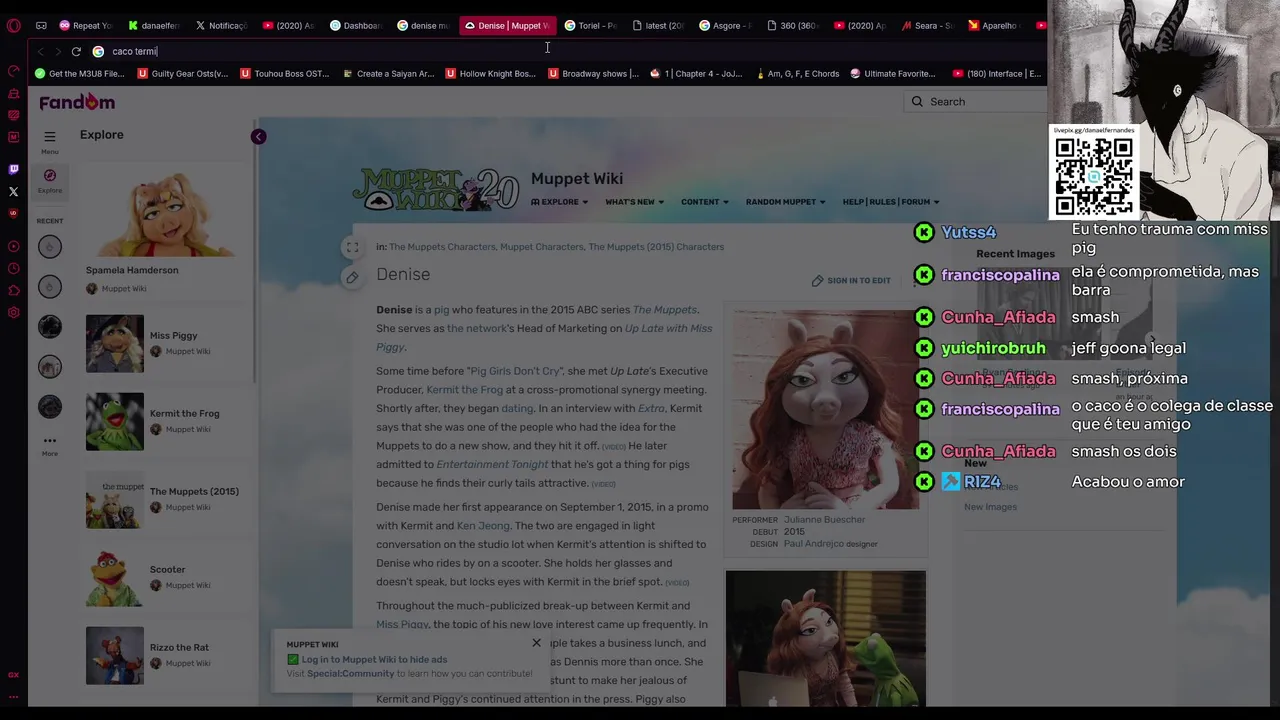Open the Touhou Boss OST bookmark
1280x720 pixels.
click(285, 73)
